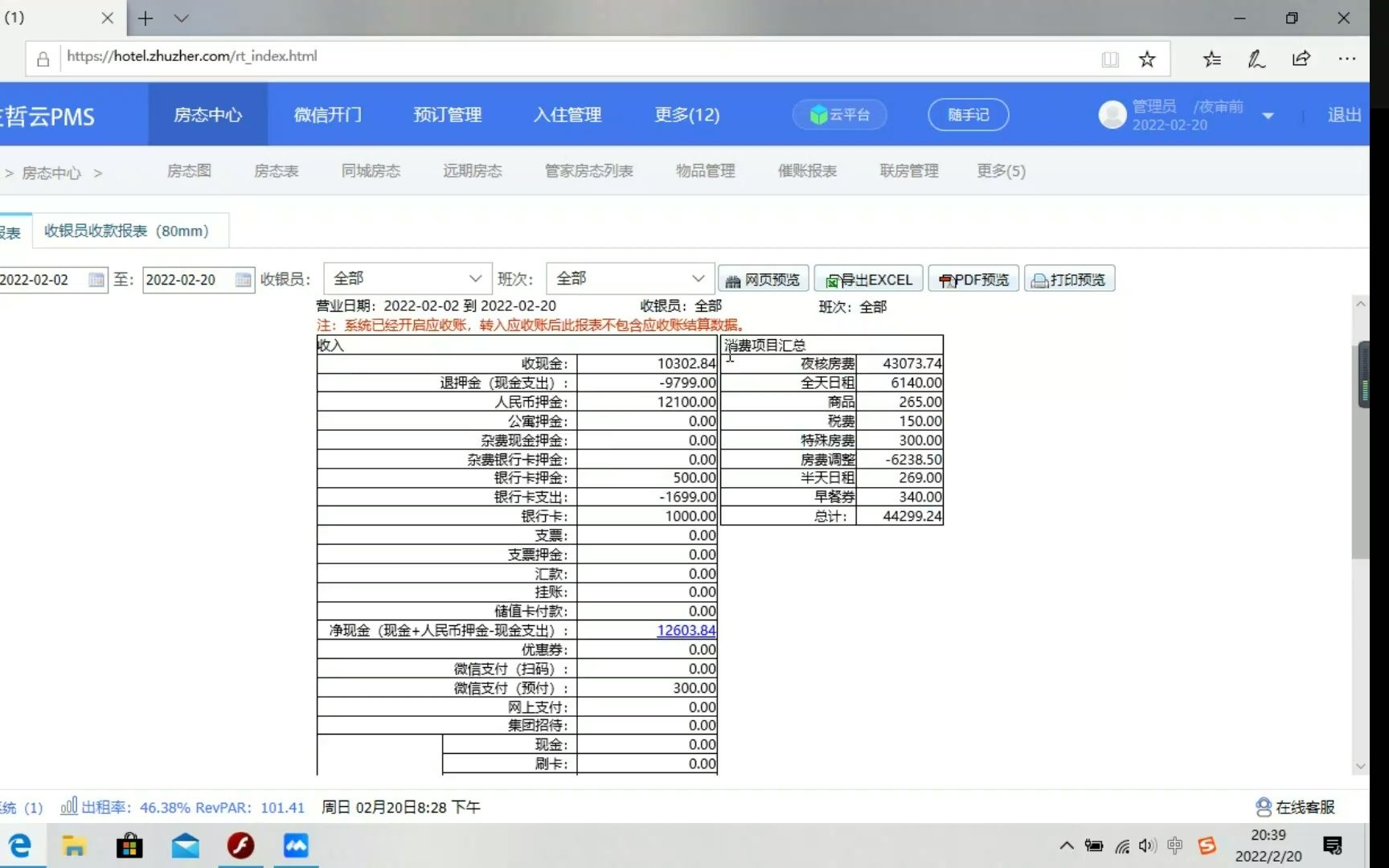Image resolution: width=1389 pixels, height=868 pixels.
Task: Click the 打印预览 print preview button
Action: click(x=1069, y=280)
